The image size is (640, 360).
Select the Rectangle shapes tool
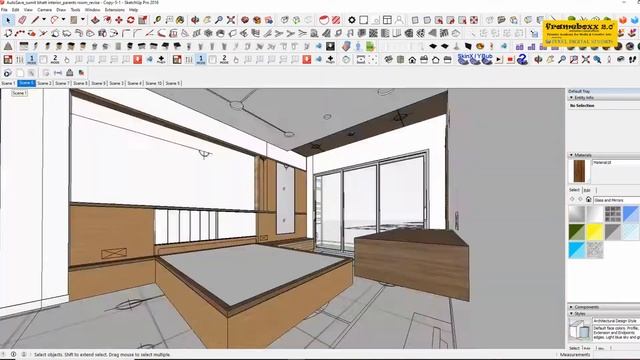[x=74, y=20]
